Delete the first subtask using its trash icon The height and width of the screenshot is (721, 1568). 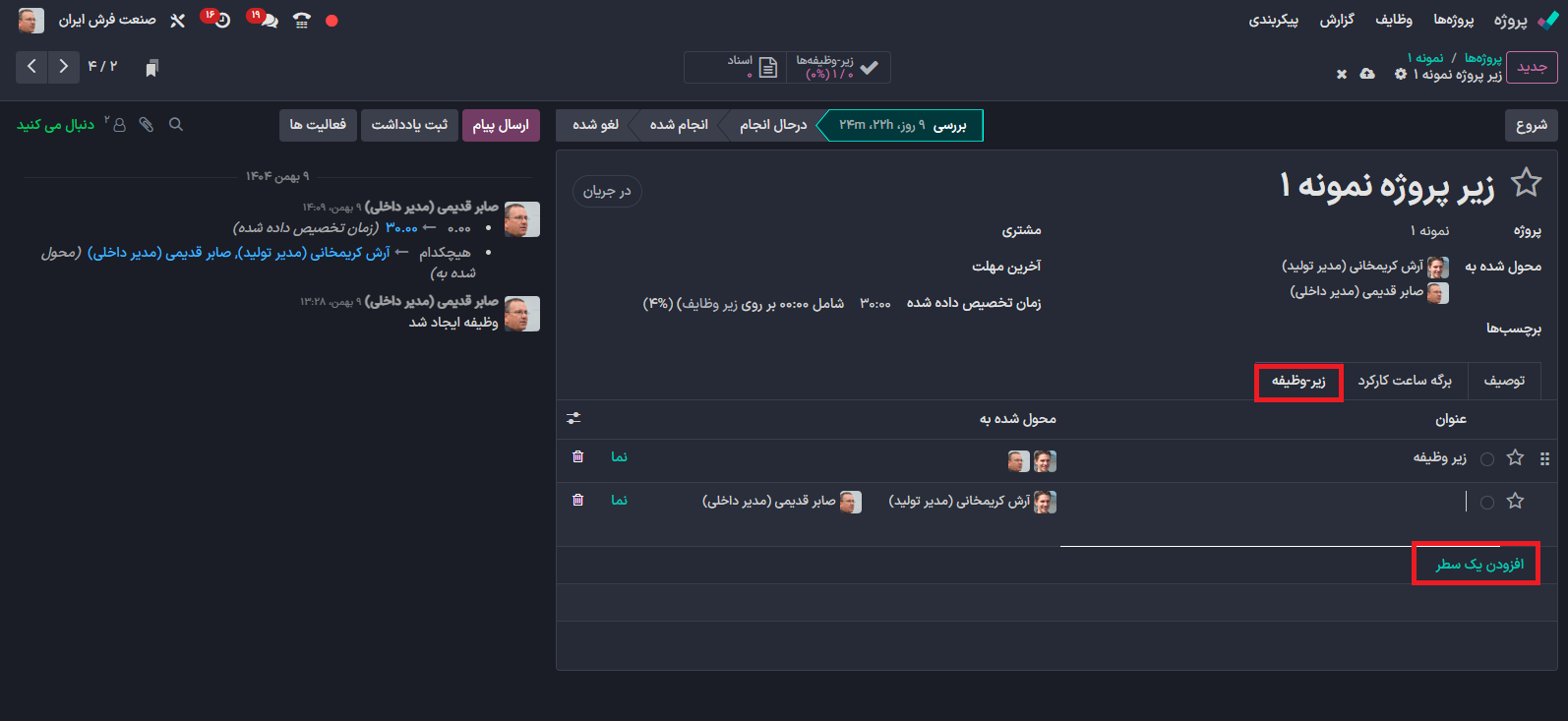click(577, 456)
